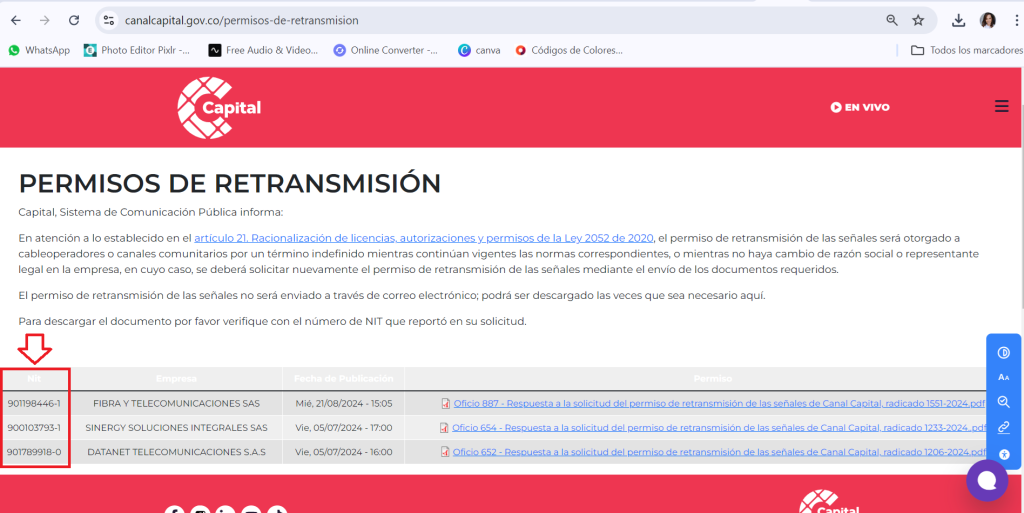Toggle the underline links accessibility icon

(1003, 427)
